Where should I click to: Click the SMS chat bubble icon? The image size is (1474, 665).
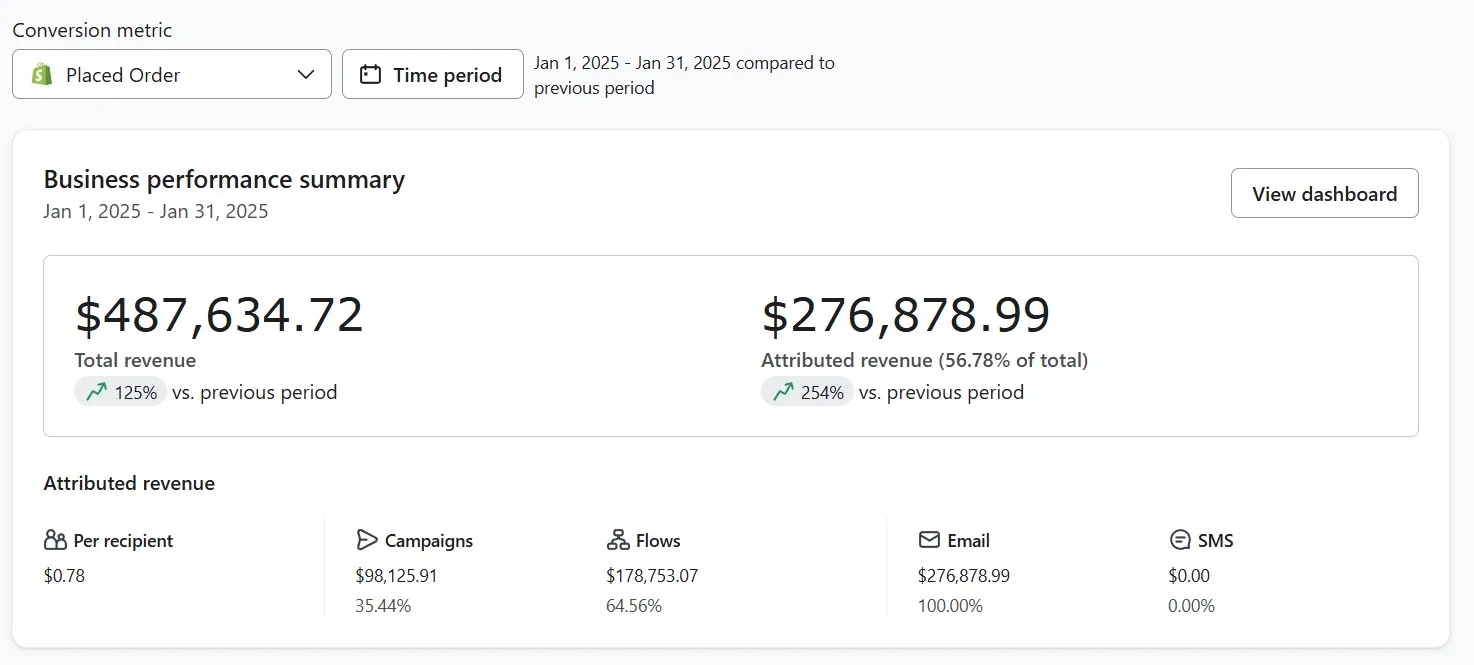pyautogui.click(x=1180, y=541)
